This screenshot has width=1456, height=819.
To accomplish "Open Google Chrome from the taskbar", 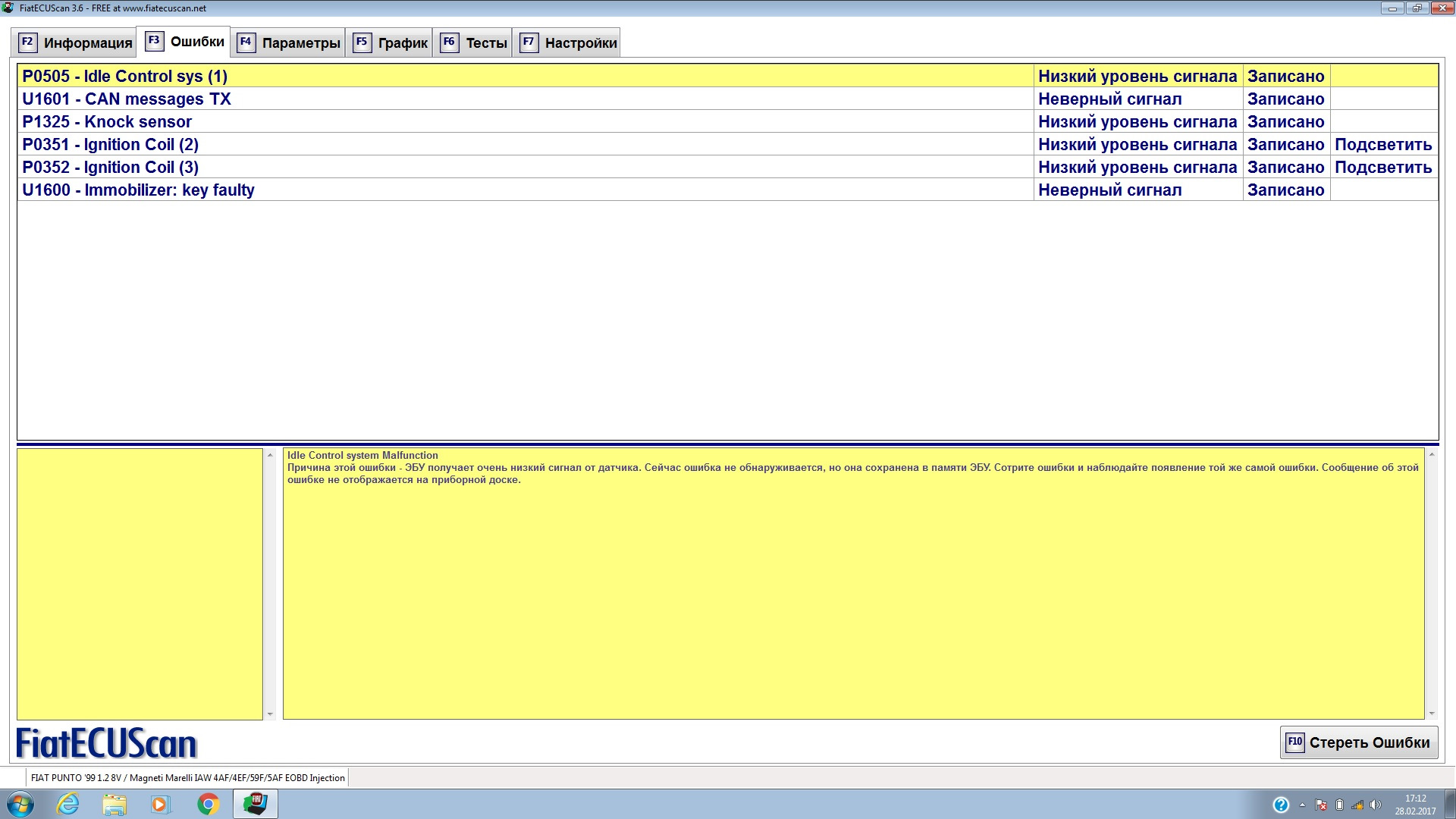I will (x=208, y=804).
